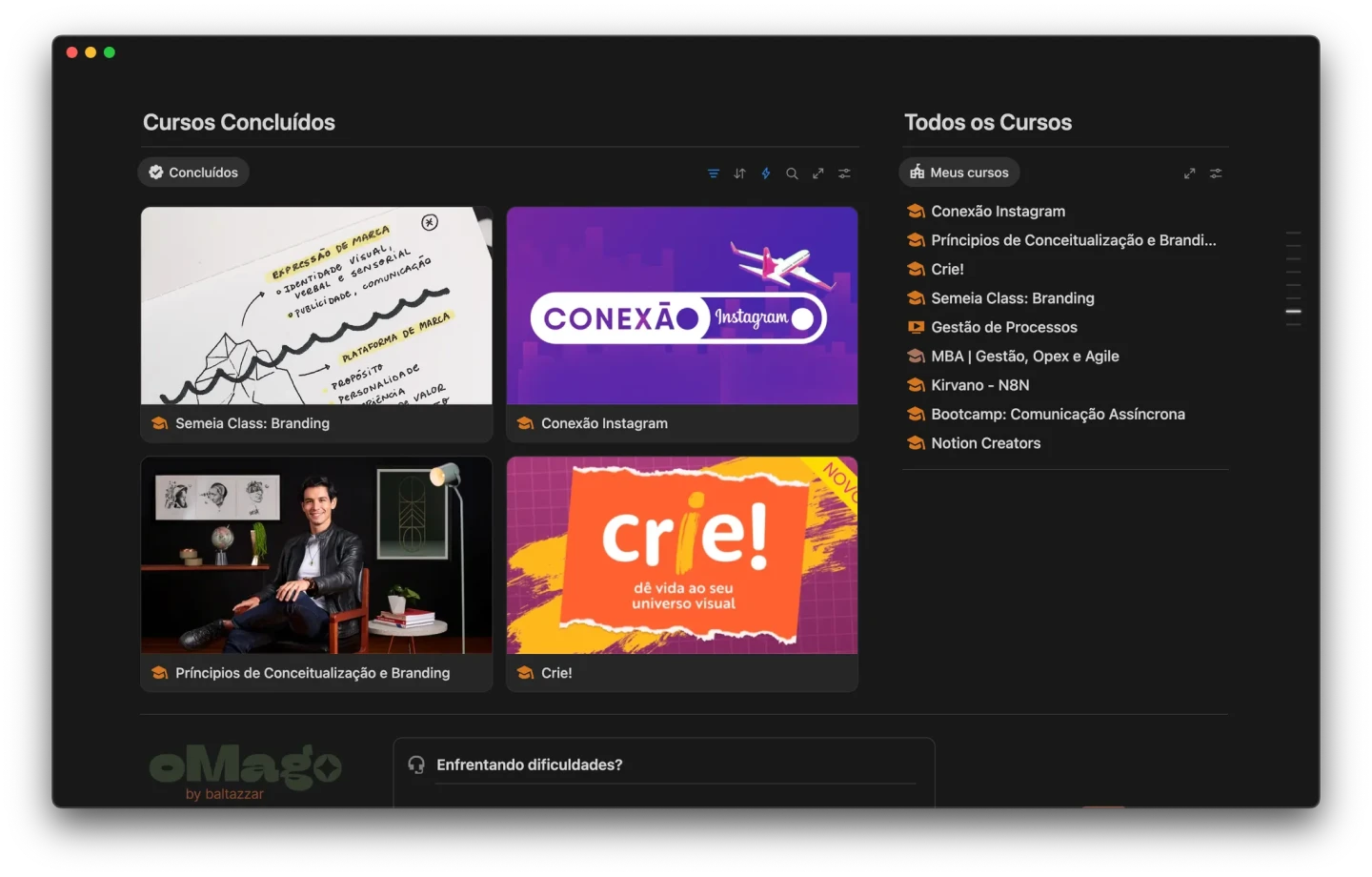
Task: Click the cap icon on the Crie! gallery card
Action: pyautogui.click(x=525, y=673)
